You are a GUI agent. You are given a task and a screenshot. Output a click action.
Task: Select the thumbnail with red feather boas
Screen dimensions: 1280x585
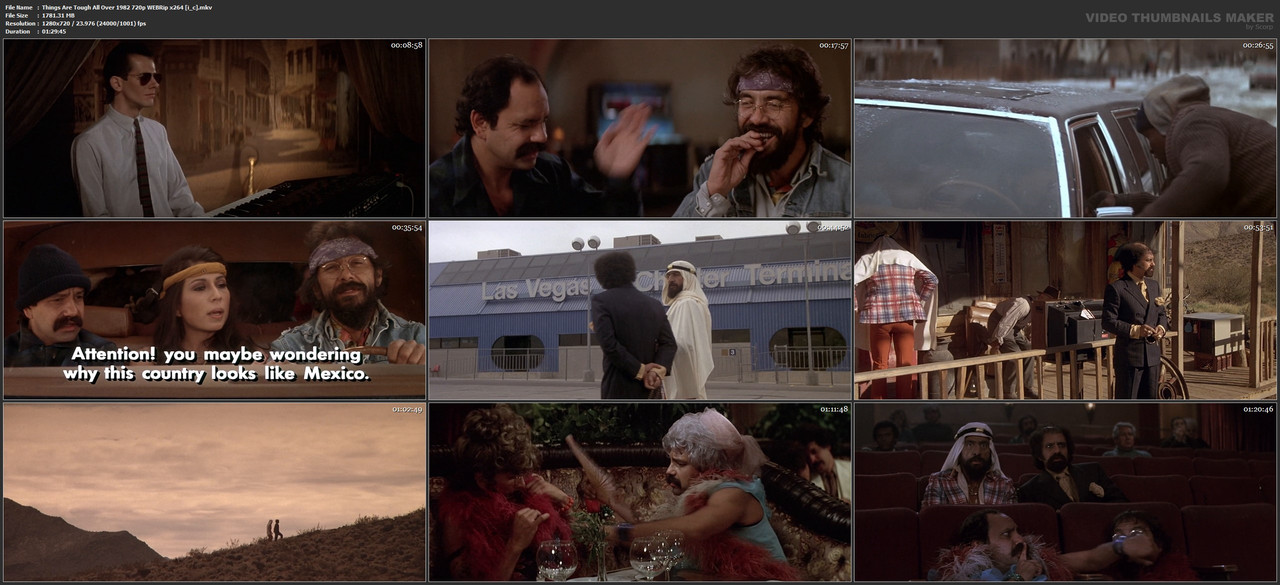[640, 492]
